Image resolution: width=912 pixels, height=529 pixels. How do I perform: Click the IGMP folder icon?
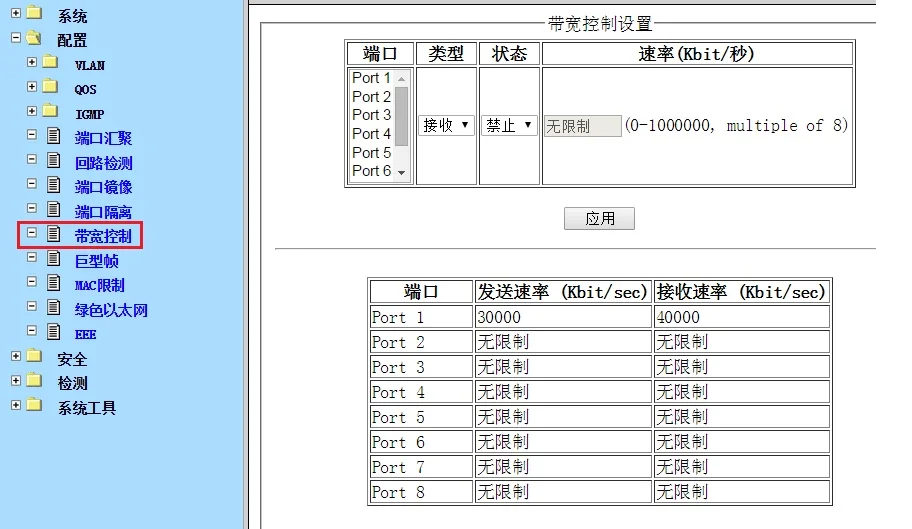point(51,110)
